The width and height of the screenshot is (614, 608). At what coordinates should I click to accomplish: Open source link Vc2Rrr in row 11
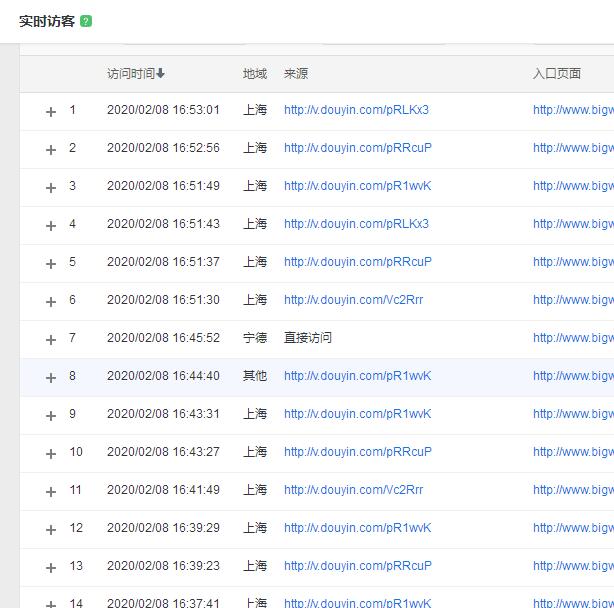[x=354, y=490]
